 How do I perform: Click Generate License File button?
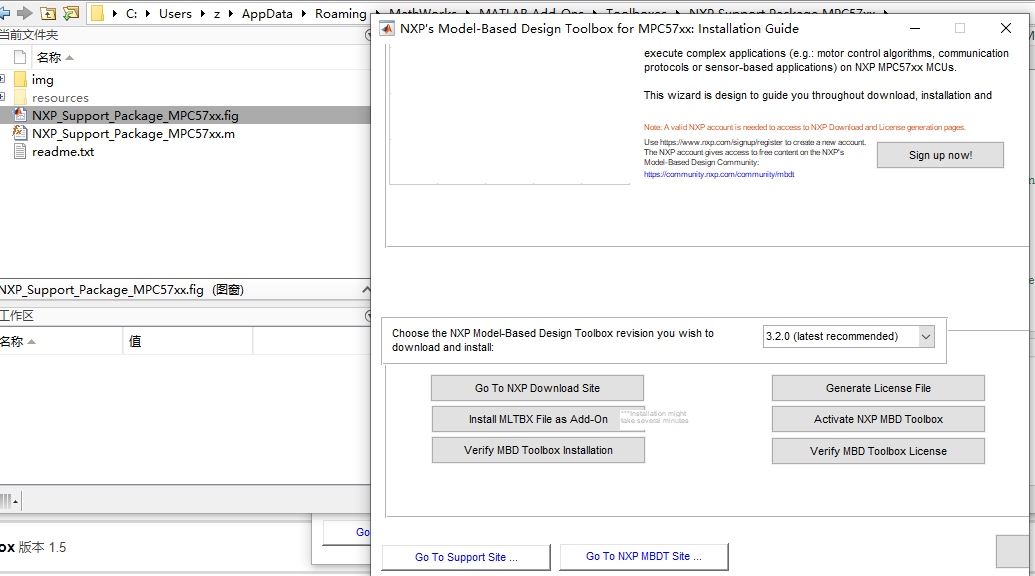point(878,388)
